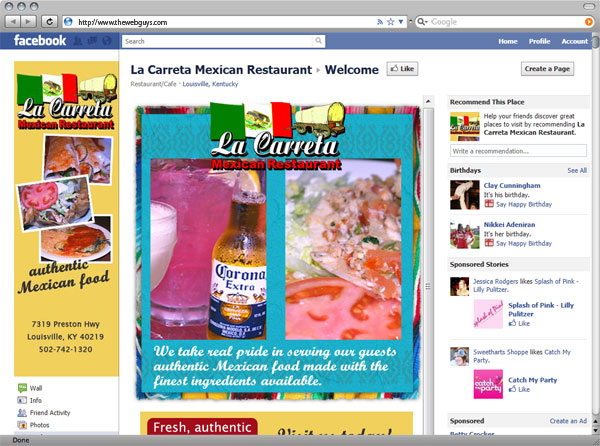Click the globe site icon in address bar
600x446 pixels.
68,22
